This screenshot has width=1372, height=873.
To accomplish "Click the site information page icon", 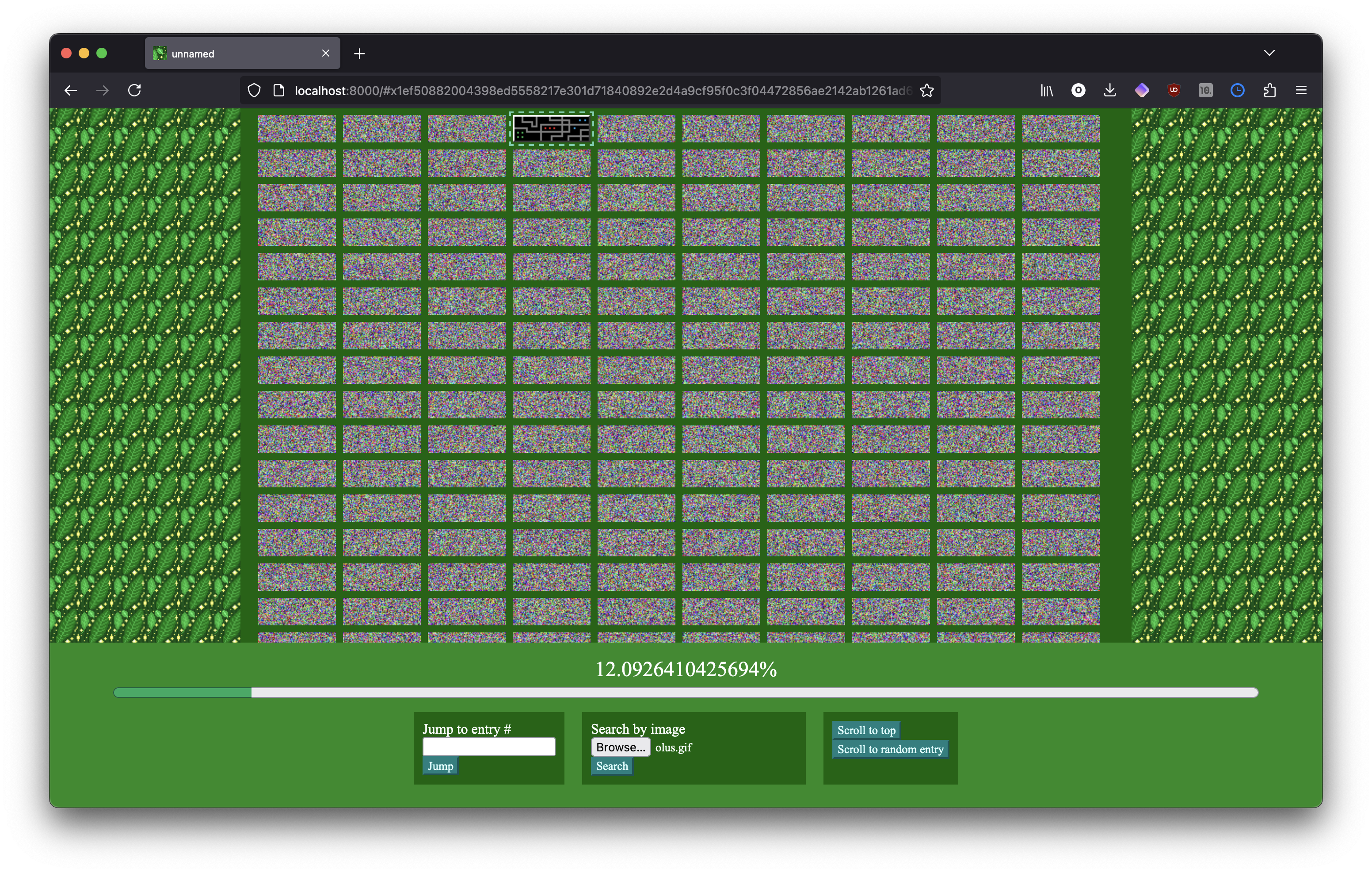I will pos(278,90).
